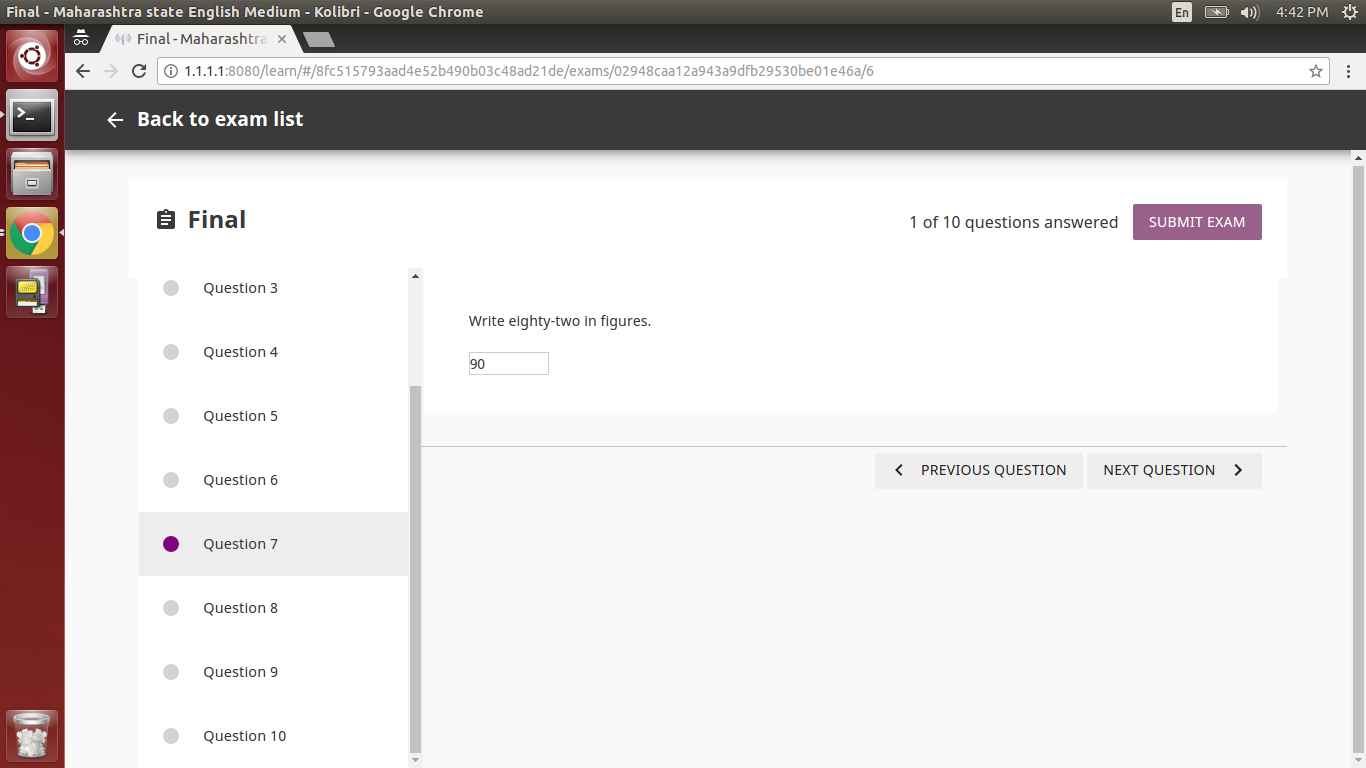Viewport: 1366px width, 768px height.
Task: Click the clipboard exam icon beside Final
Action: coord(166,220)
